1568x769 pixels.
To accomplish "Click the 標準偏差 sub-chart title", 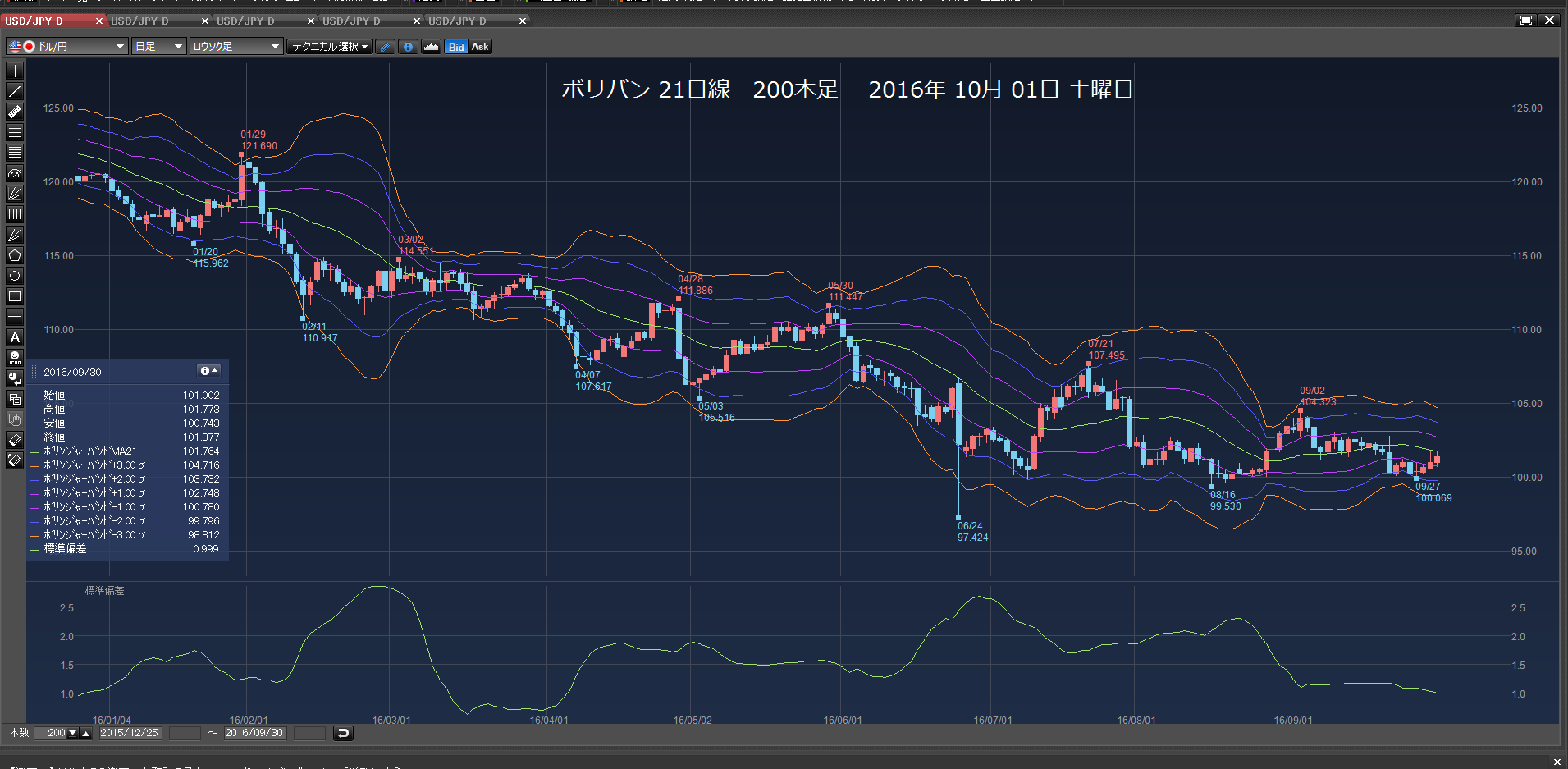I will (104, 591).
